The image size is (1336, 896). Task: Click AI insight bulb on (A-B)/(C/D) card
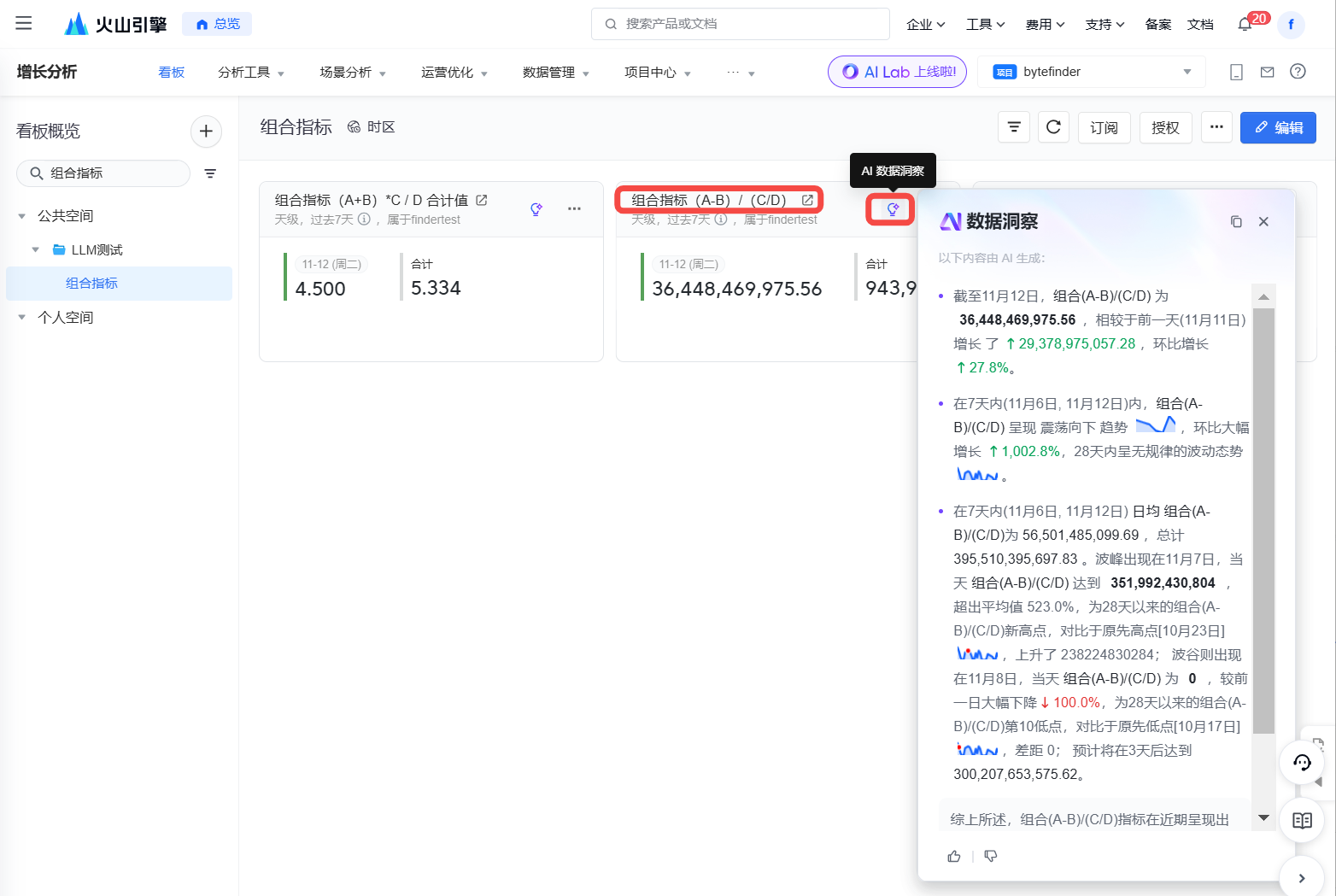[892, 209]
